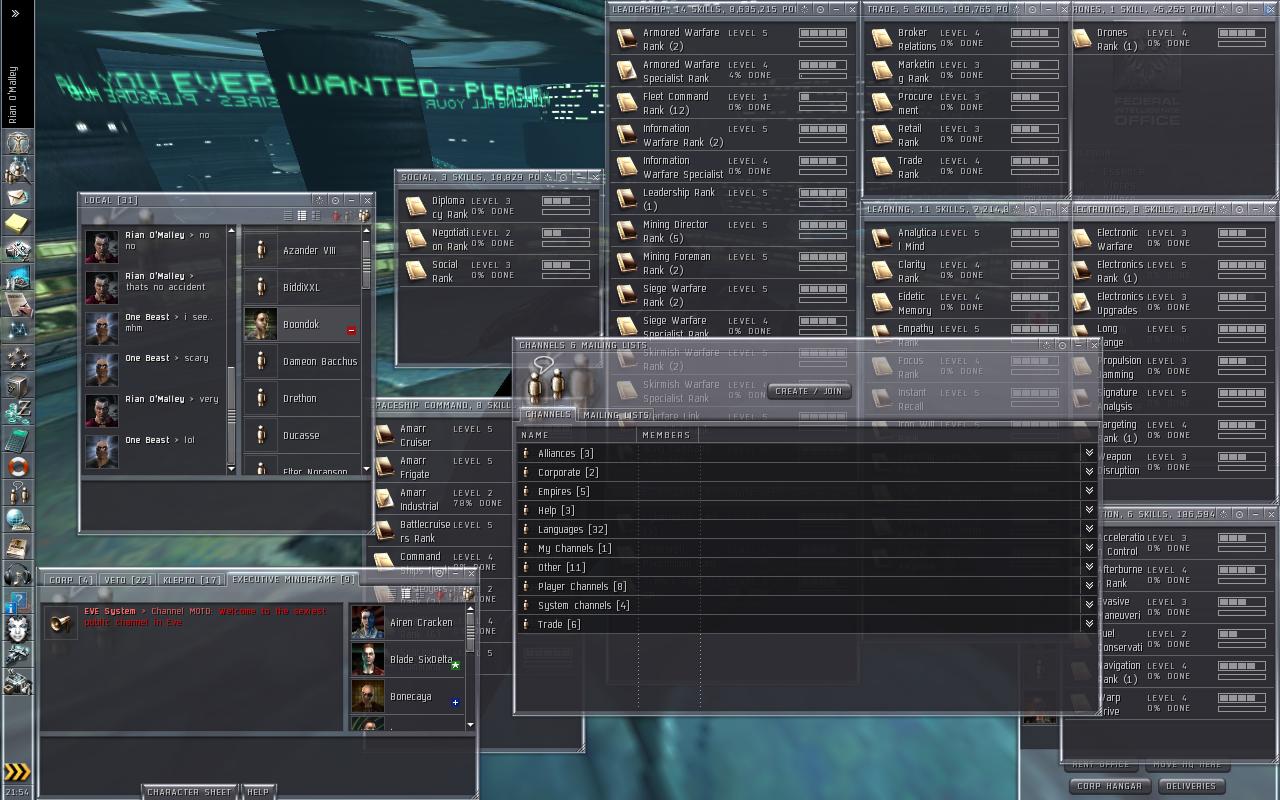
Task: Toggle the red figure icon in Local toolbar
Action: 337,215
